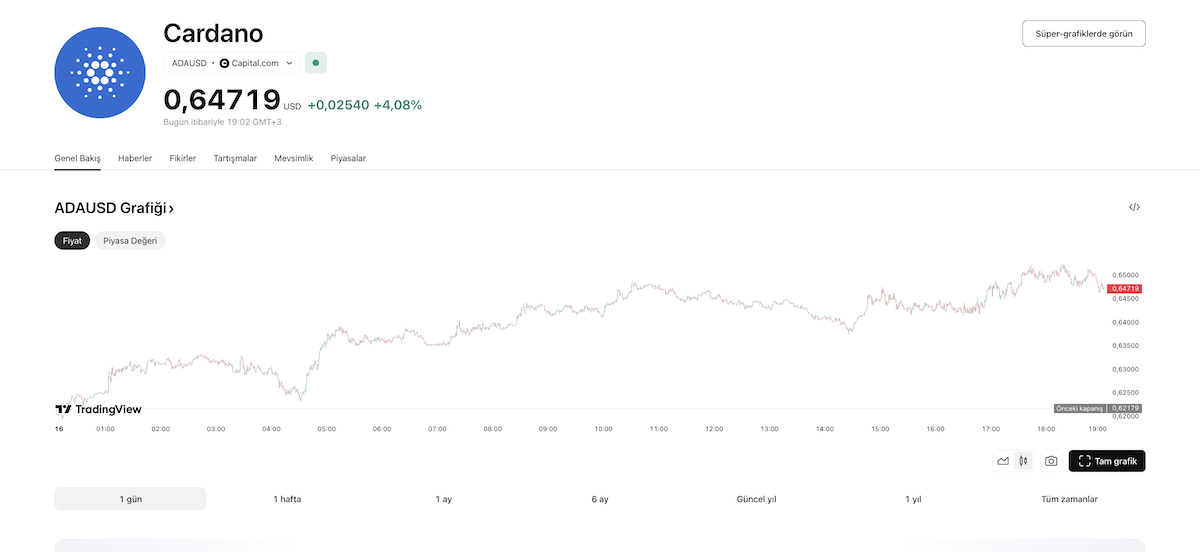Switch to area chart style icon
Image resolution: width=1200 pixels, height=552 pixels.
tap(1003, 461)
